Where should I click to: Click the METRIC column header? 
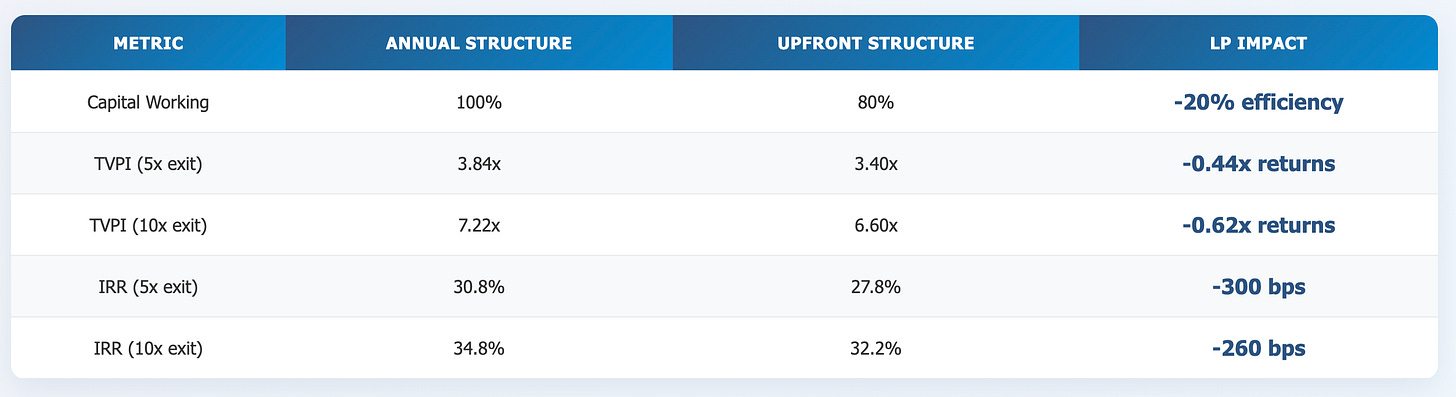pos(148,43)
